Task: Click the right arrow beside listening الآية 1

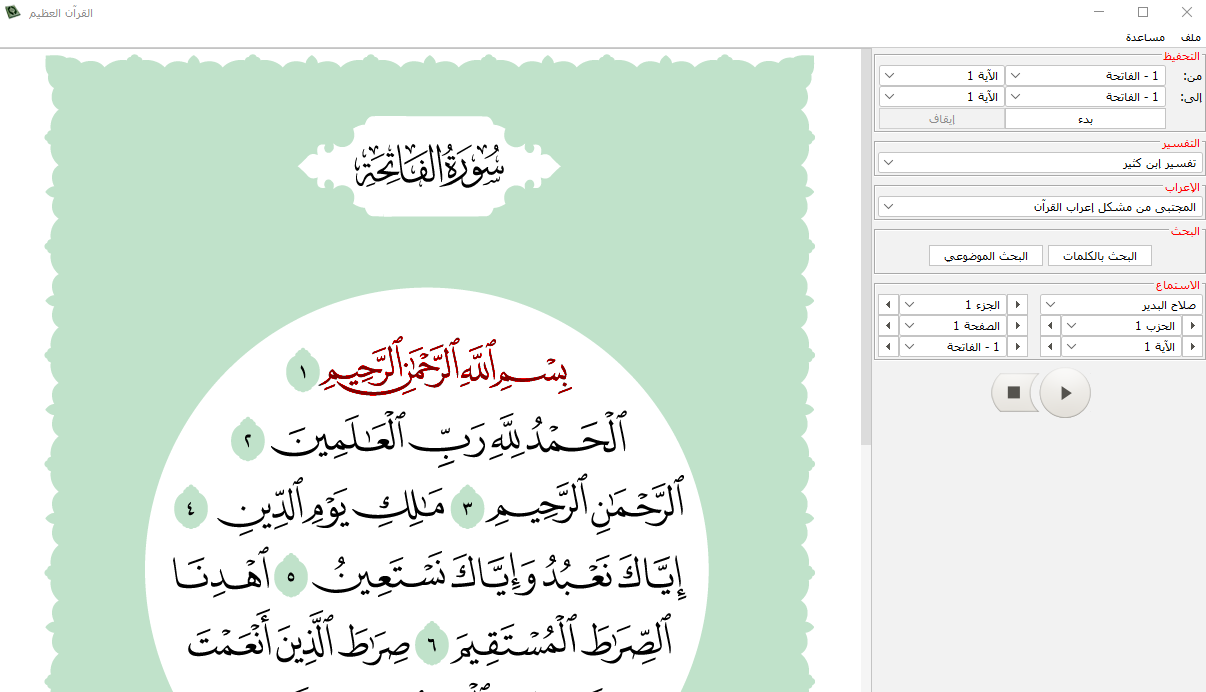Action: pos(1193,346)
